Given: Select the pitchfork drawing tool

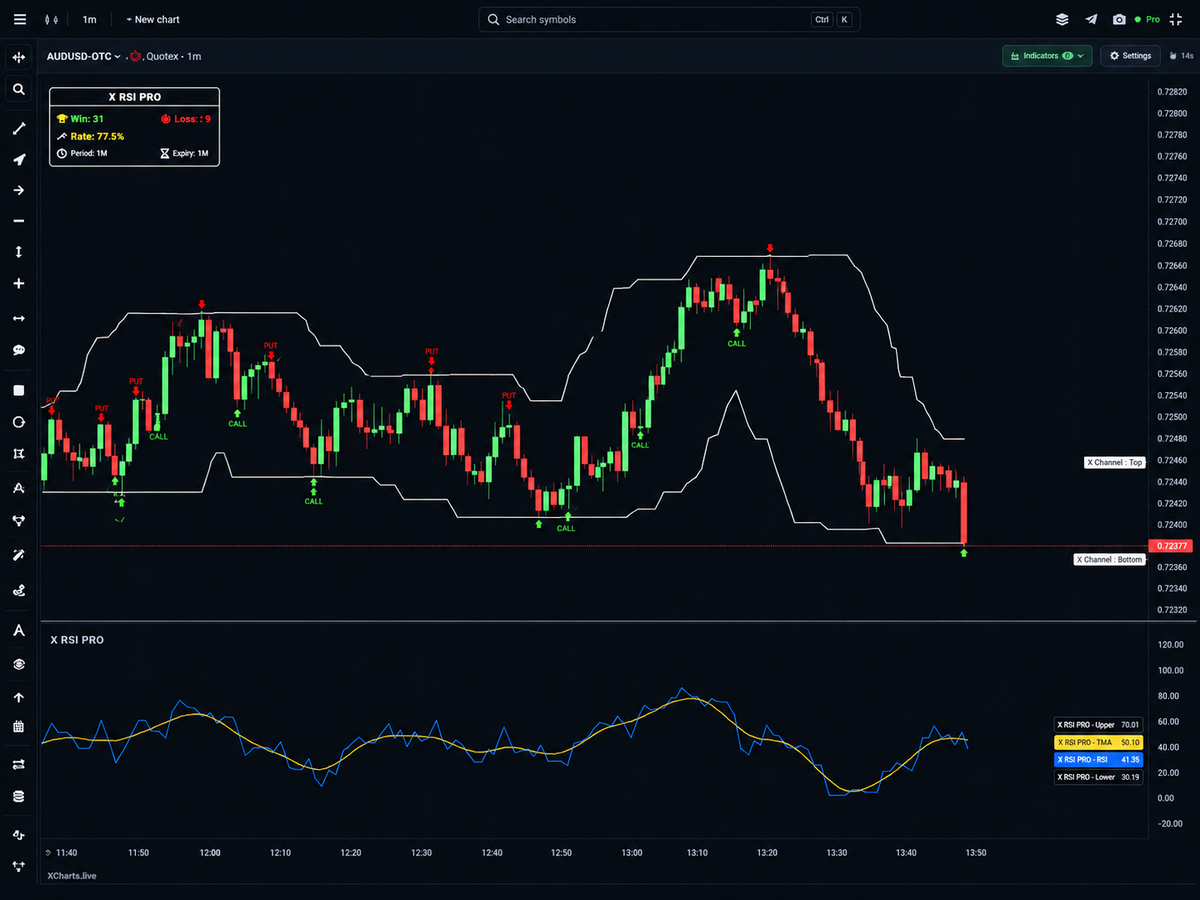Looking at the screenshot, I should coord(18,520).
